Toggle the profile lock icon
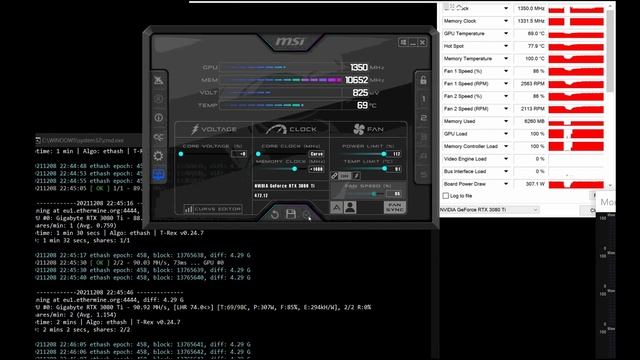640x360 pixels. click(423, 80)
